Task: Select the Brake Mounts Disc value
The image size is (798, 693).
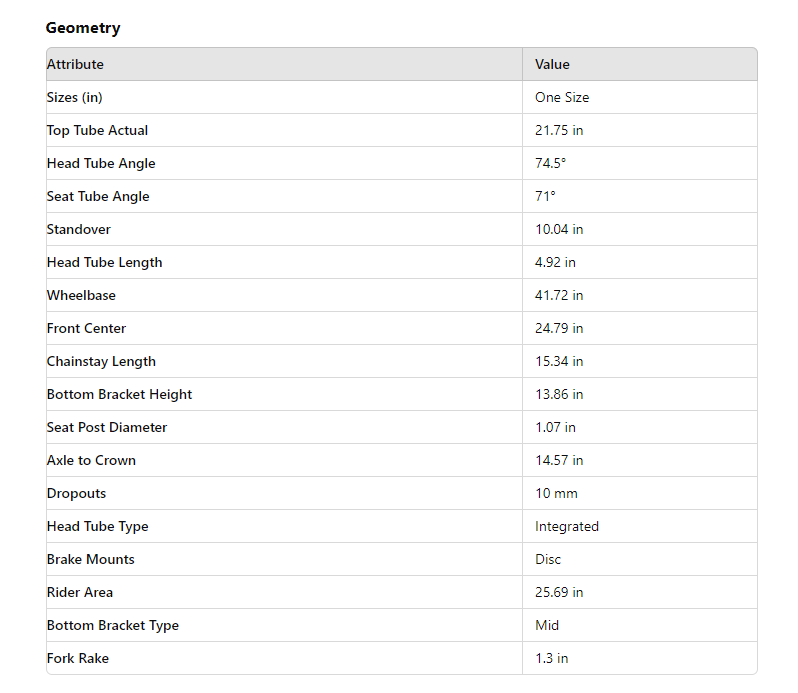Action: pyautogui.click(x=548, y=559)
